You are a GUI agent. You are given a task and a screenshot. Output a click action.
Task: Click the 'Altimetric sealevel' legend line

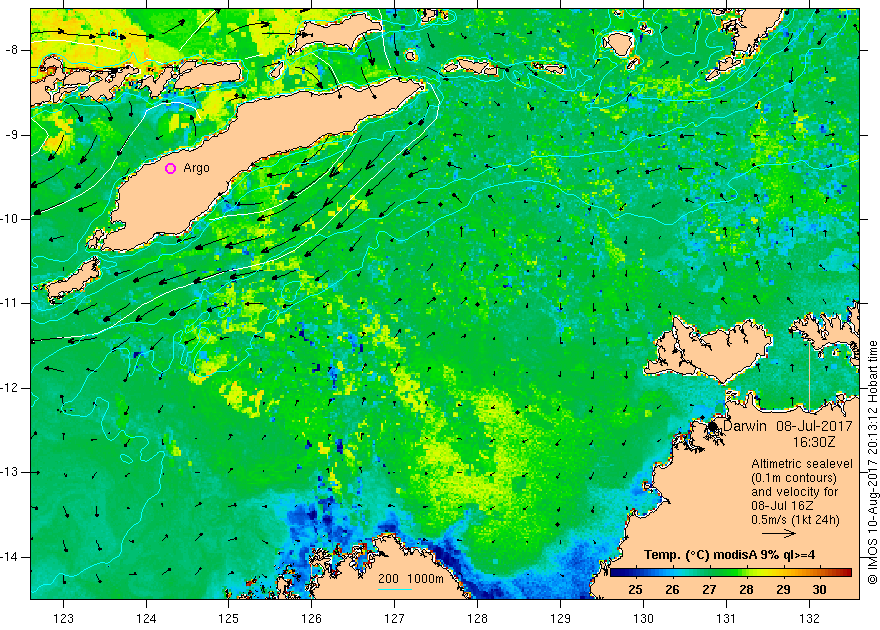pos(802,464)
